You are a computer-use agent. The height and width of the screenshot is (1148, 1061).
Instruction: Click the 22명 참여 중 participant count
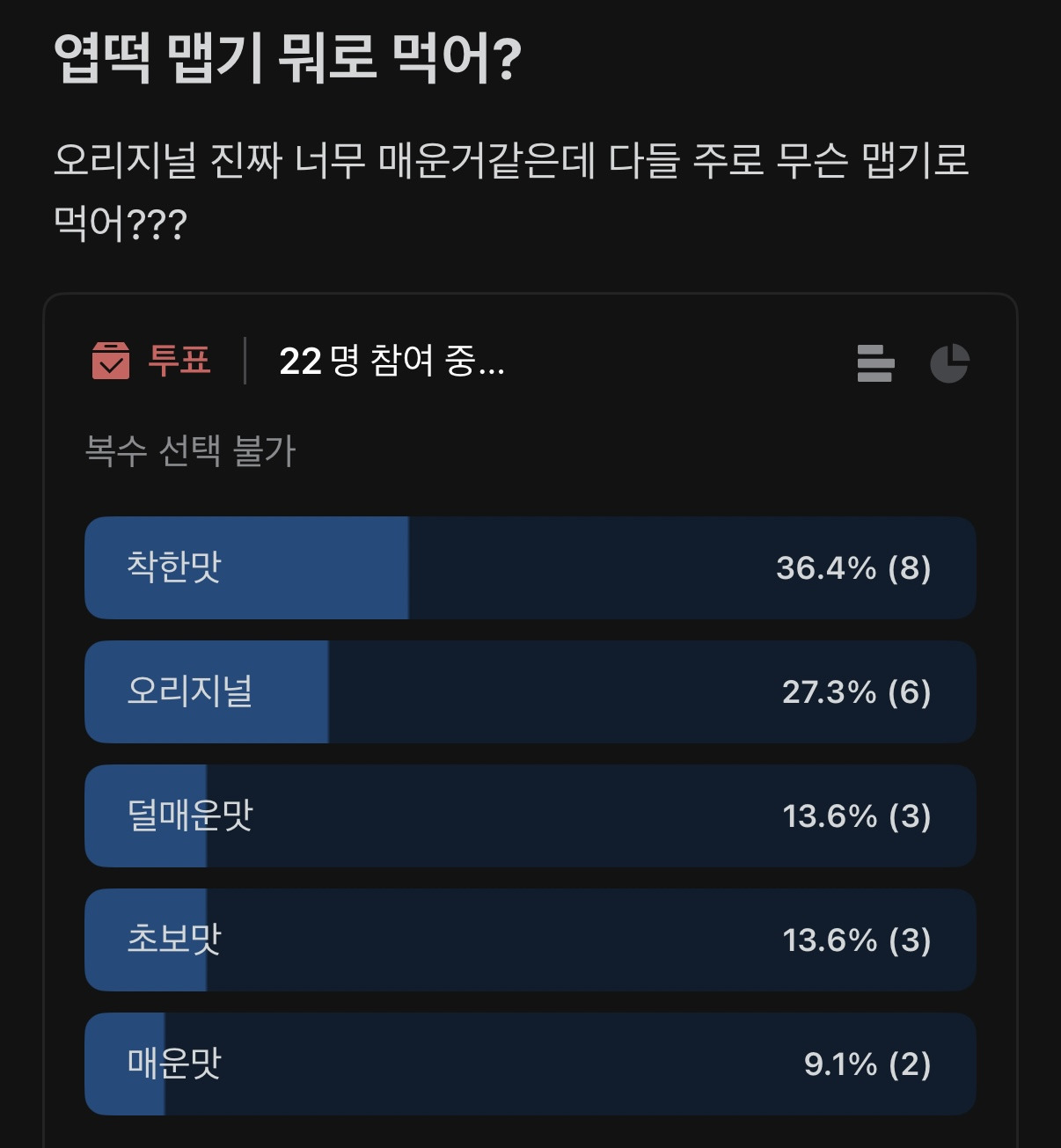tap(391, 361)
